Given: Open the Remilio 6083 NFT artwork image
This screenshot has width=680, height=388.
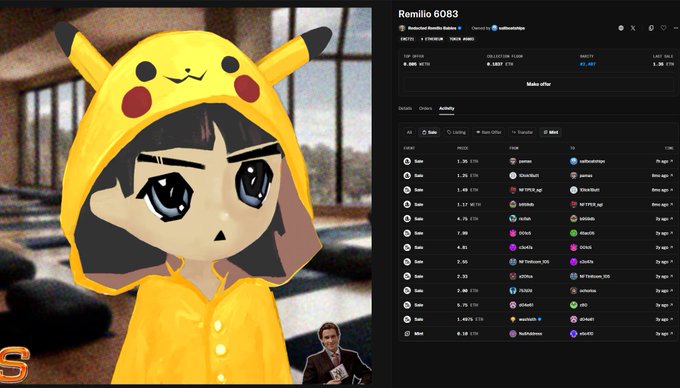Looking at the screenshot, I should click(186, 196).
